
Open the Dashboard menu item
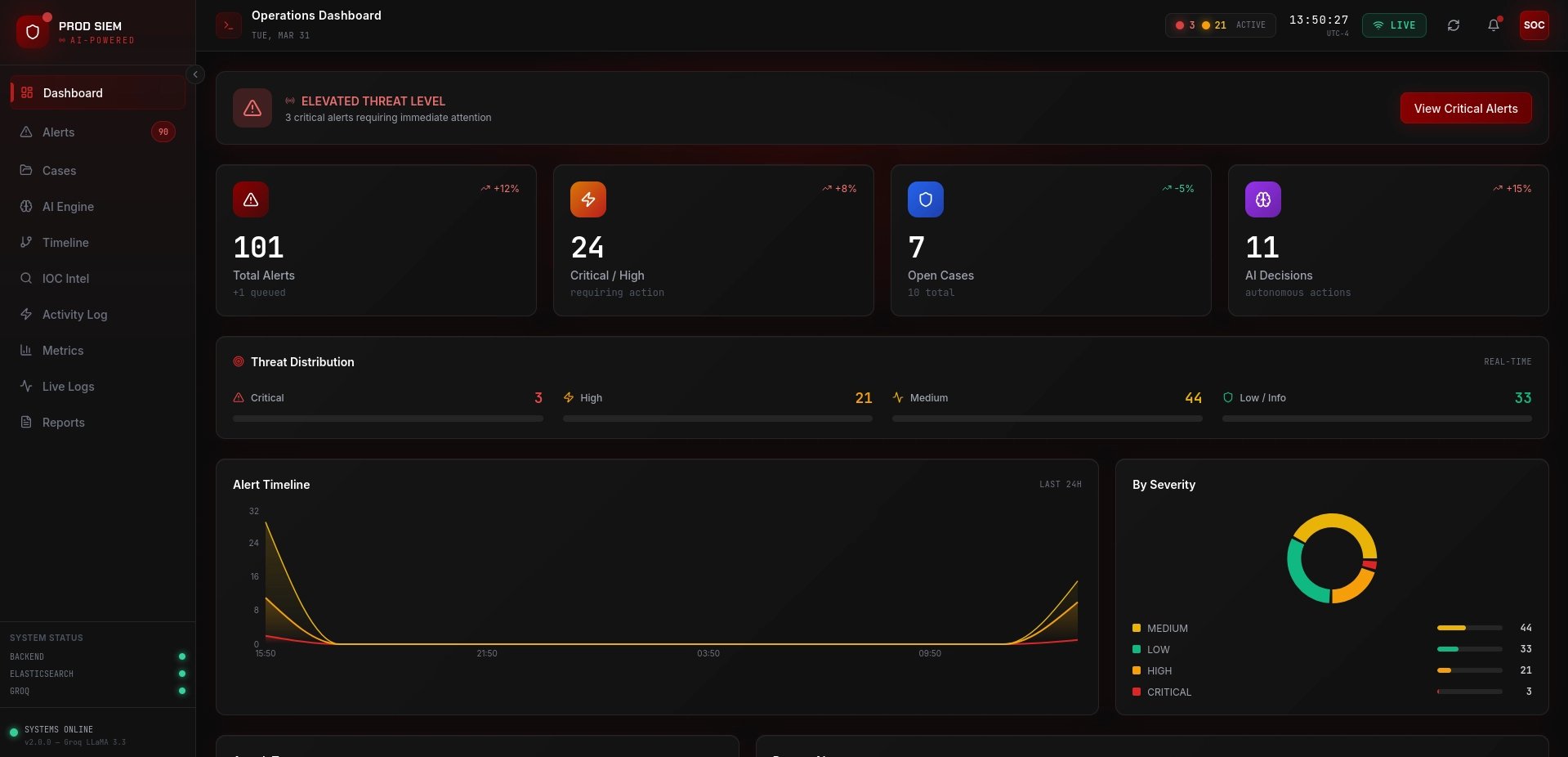98,92
